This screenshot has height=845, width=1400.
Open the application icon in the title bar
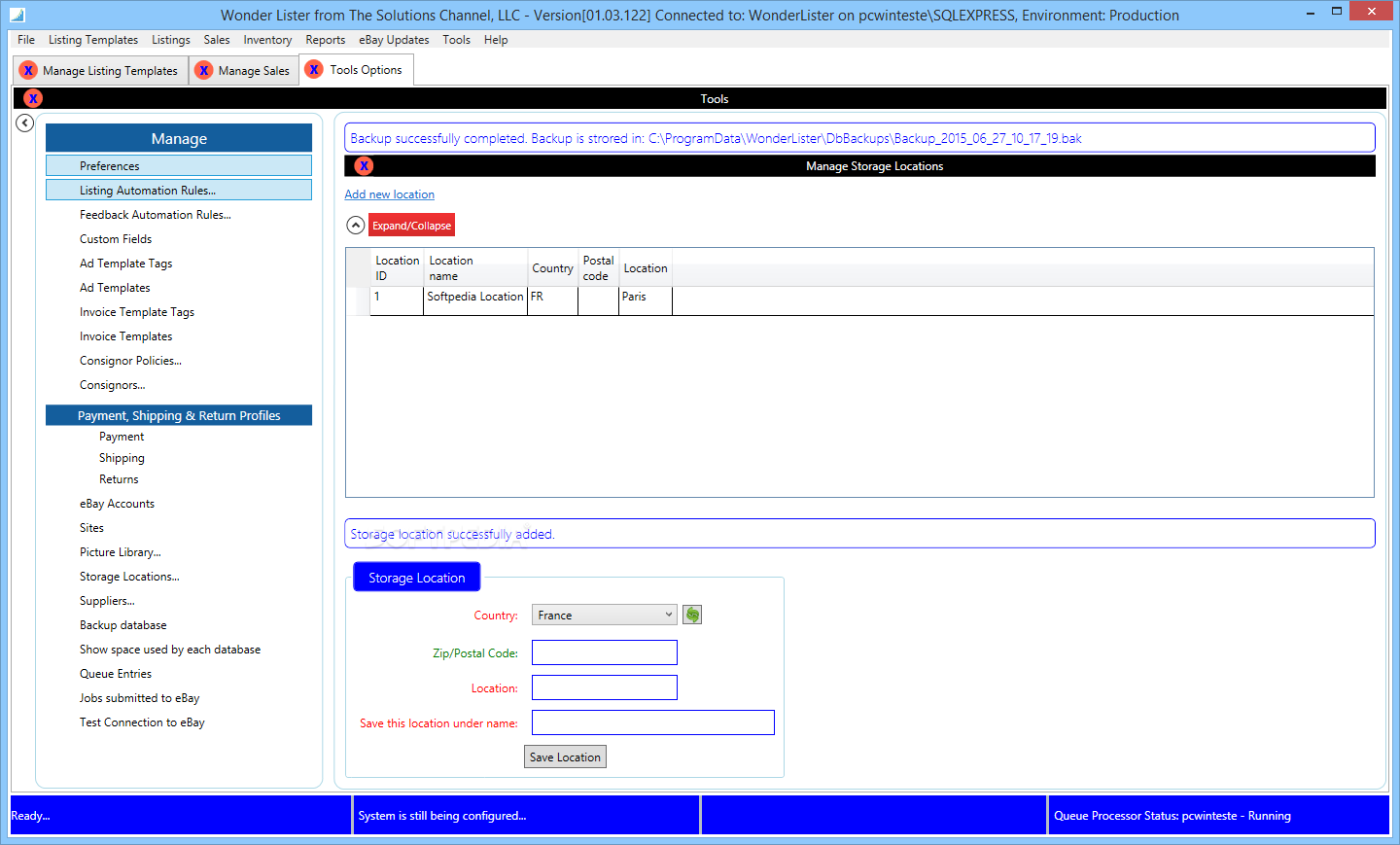pyautogui.click(x=17, y=15)
